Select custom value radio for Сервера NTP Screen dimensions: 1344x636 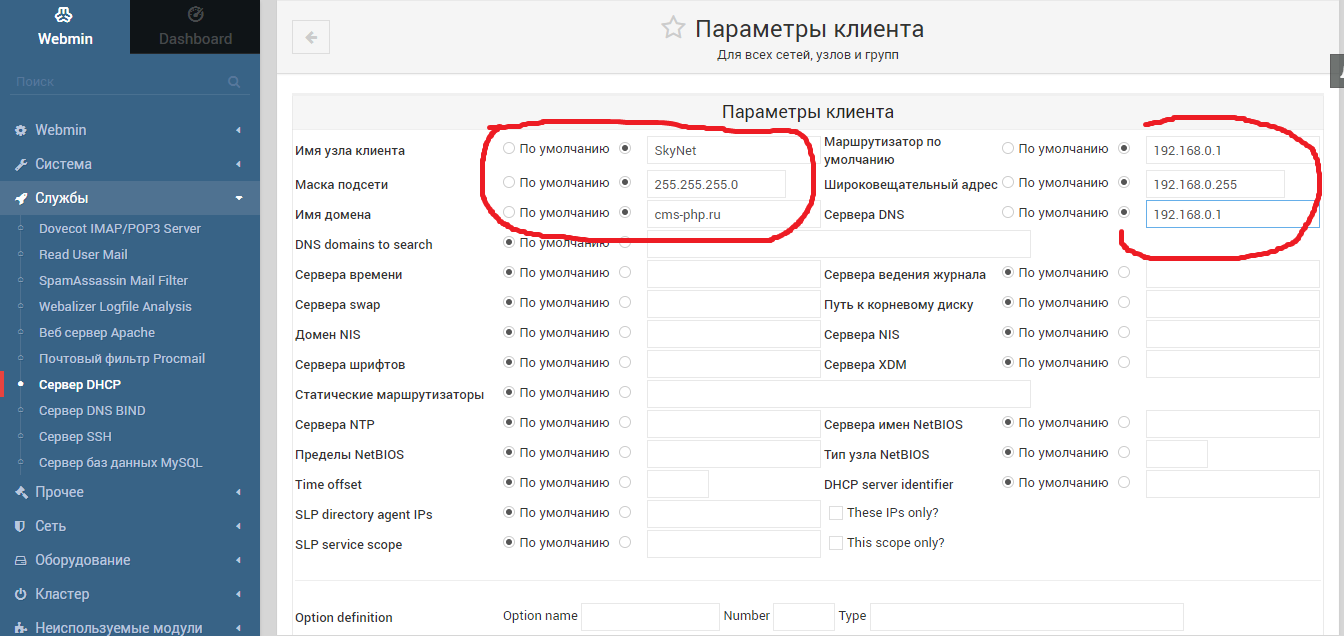(625, 423)
